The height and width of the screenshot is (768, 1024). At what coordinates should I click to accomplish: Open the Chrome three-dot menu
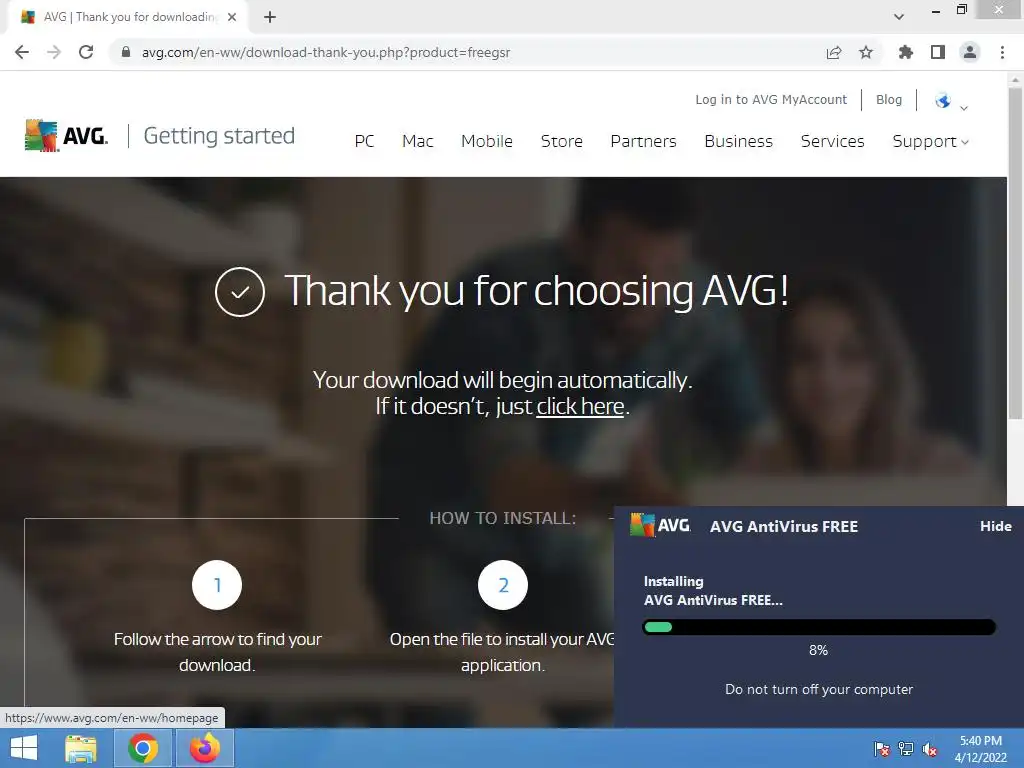pyautogui.click(x=1002, y=52)
